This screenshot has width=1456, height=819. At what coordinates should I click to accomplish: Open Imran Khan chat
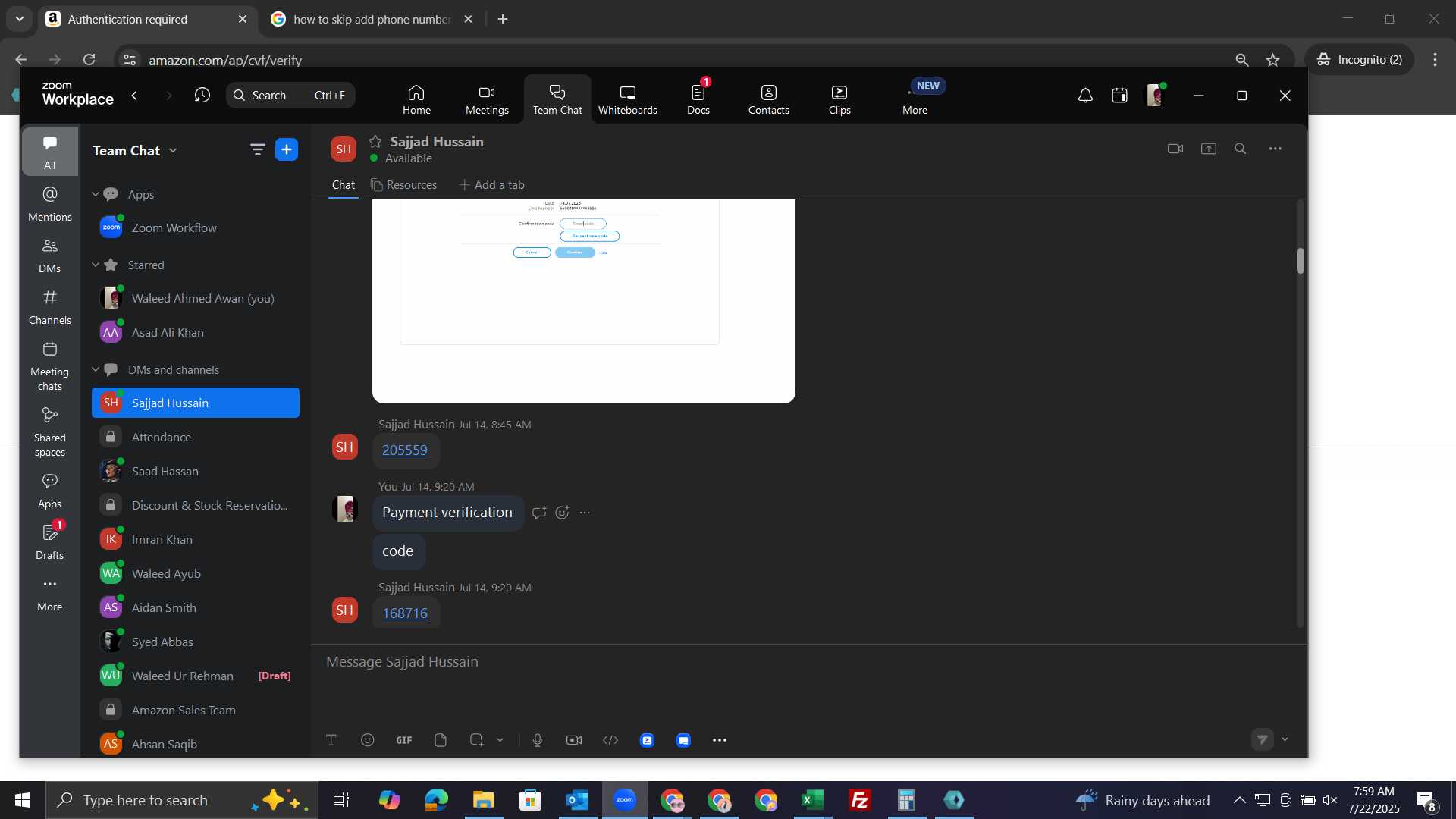coord(196,539)
